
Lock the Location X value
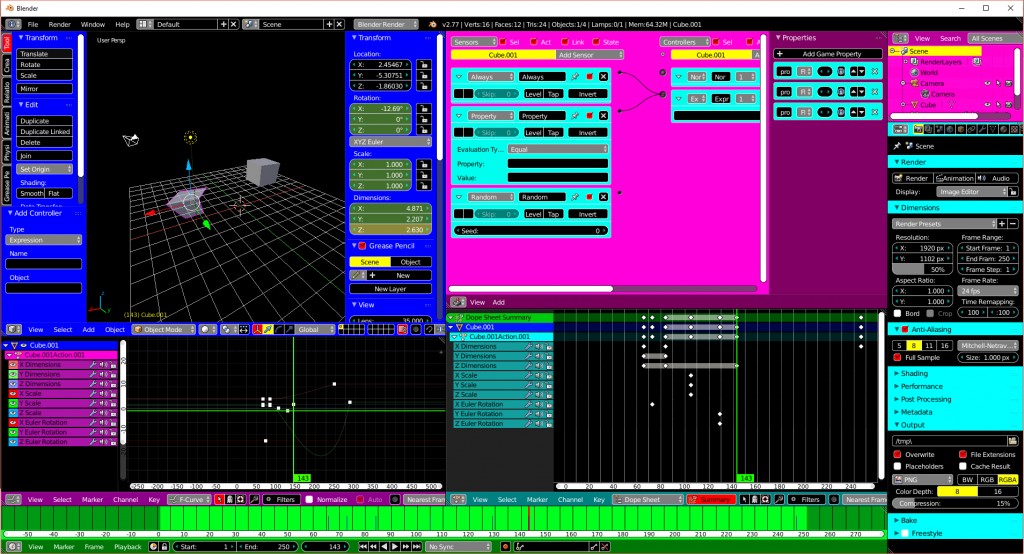tap(423, 65)
